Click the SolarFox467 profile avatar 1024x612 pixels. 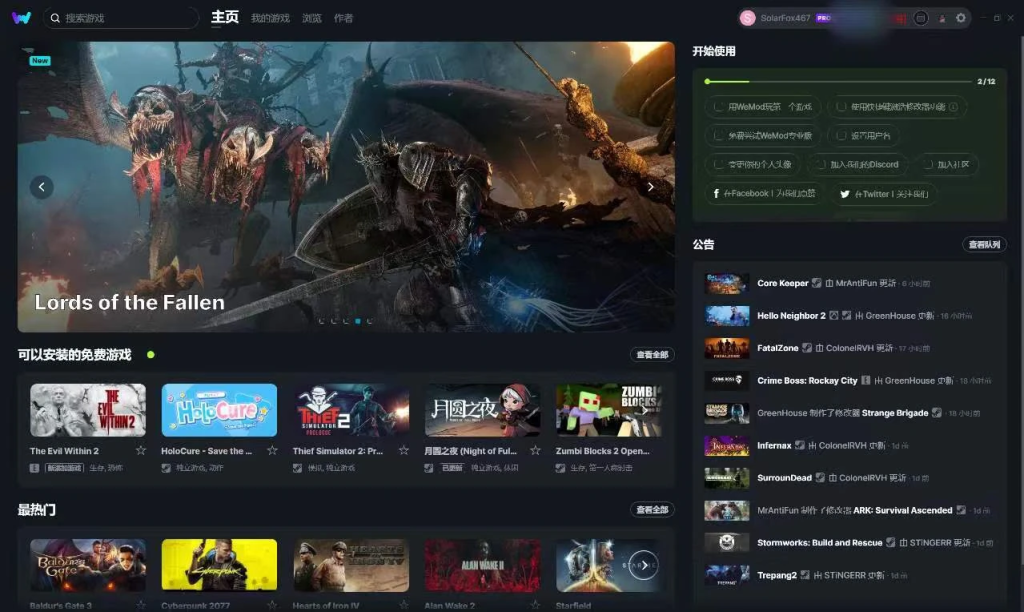748,18
